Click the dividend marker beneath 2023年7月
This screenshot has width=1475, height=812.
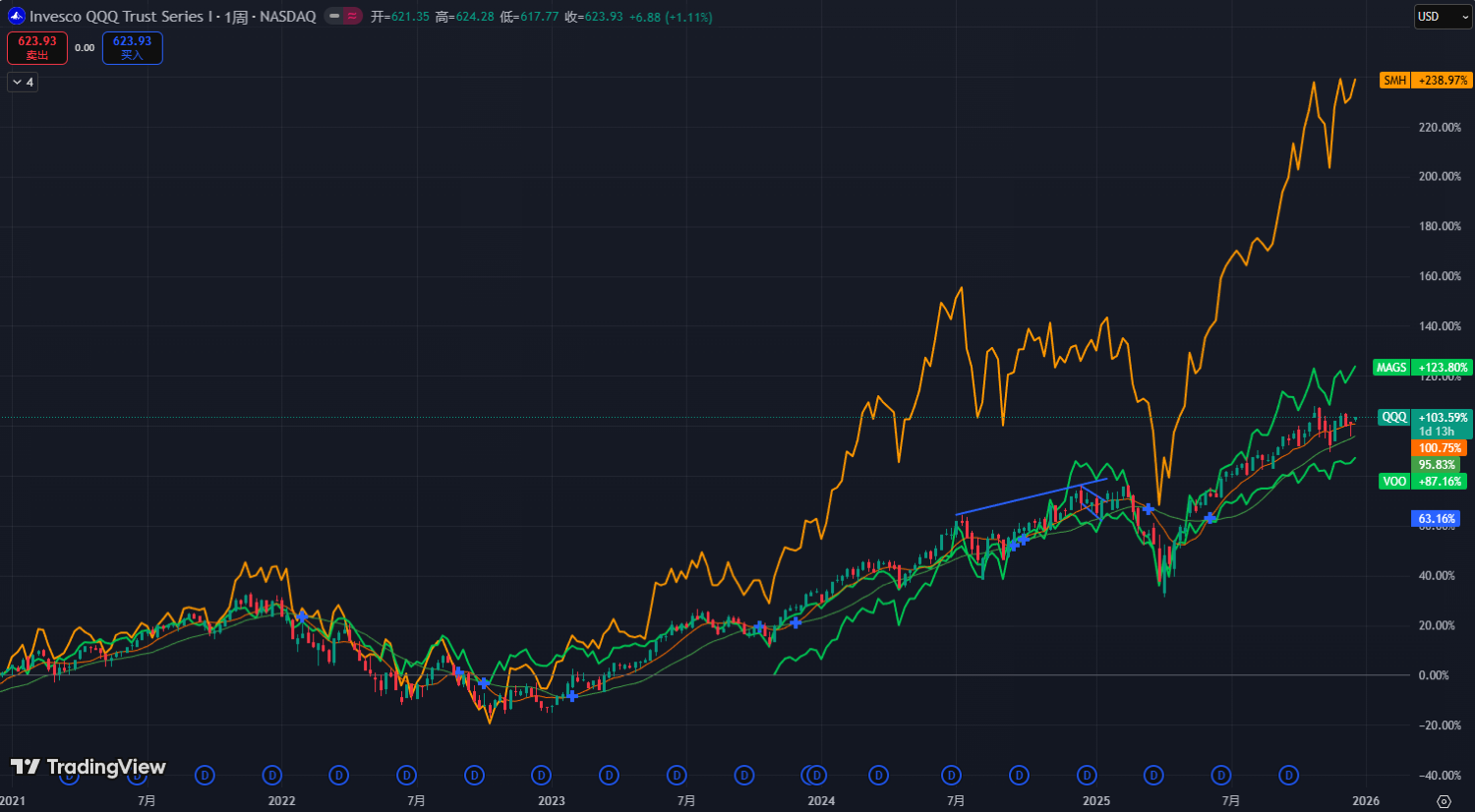677,776
